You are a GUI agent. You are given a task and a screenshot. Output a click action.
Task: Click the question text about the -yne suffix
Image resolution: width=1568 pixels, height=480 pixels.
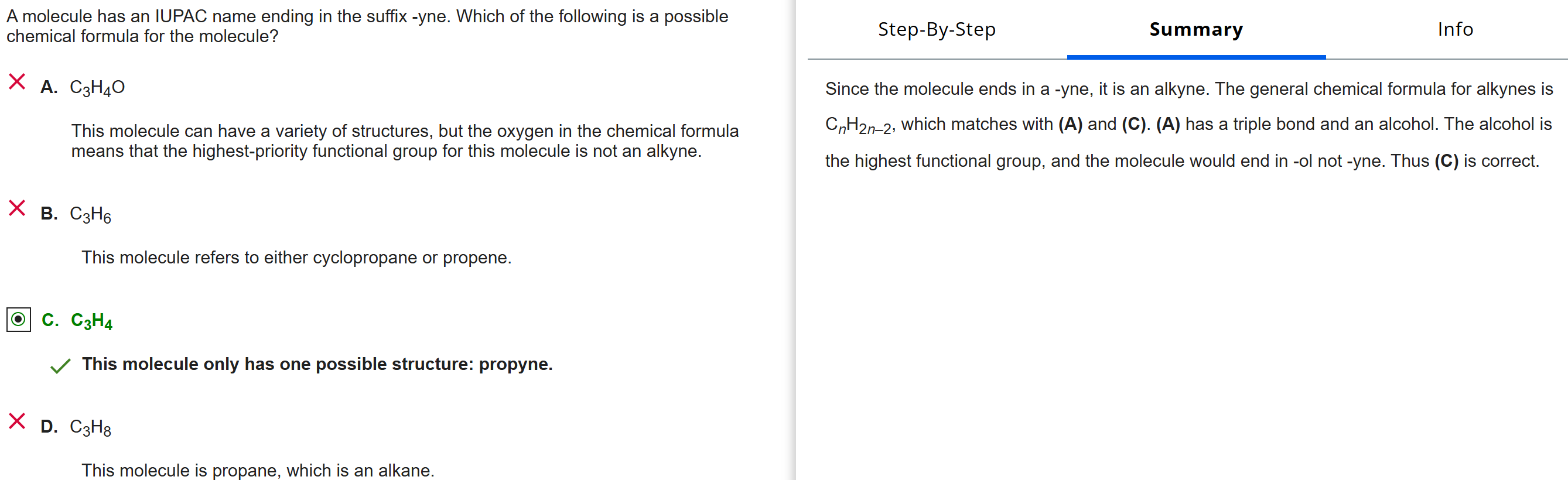pos(367,26)
